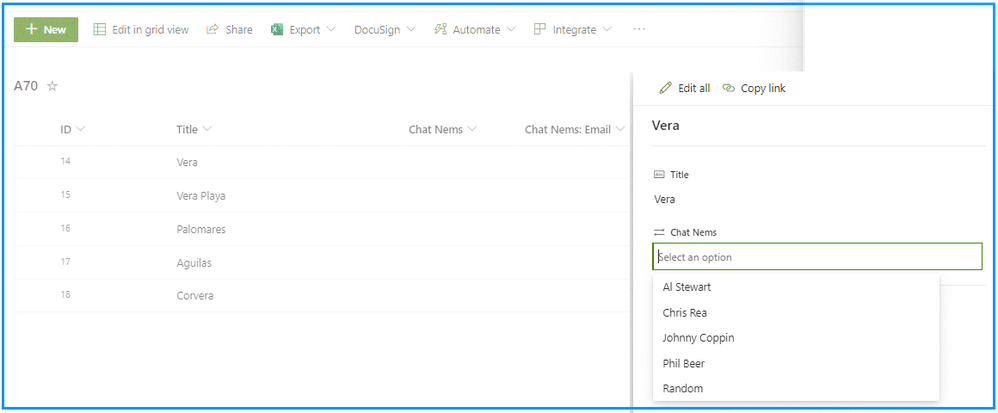Click the Share icon in toolbar
The height and width of the screenshot is (413, 998).
click(213, 29)
